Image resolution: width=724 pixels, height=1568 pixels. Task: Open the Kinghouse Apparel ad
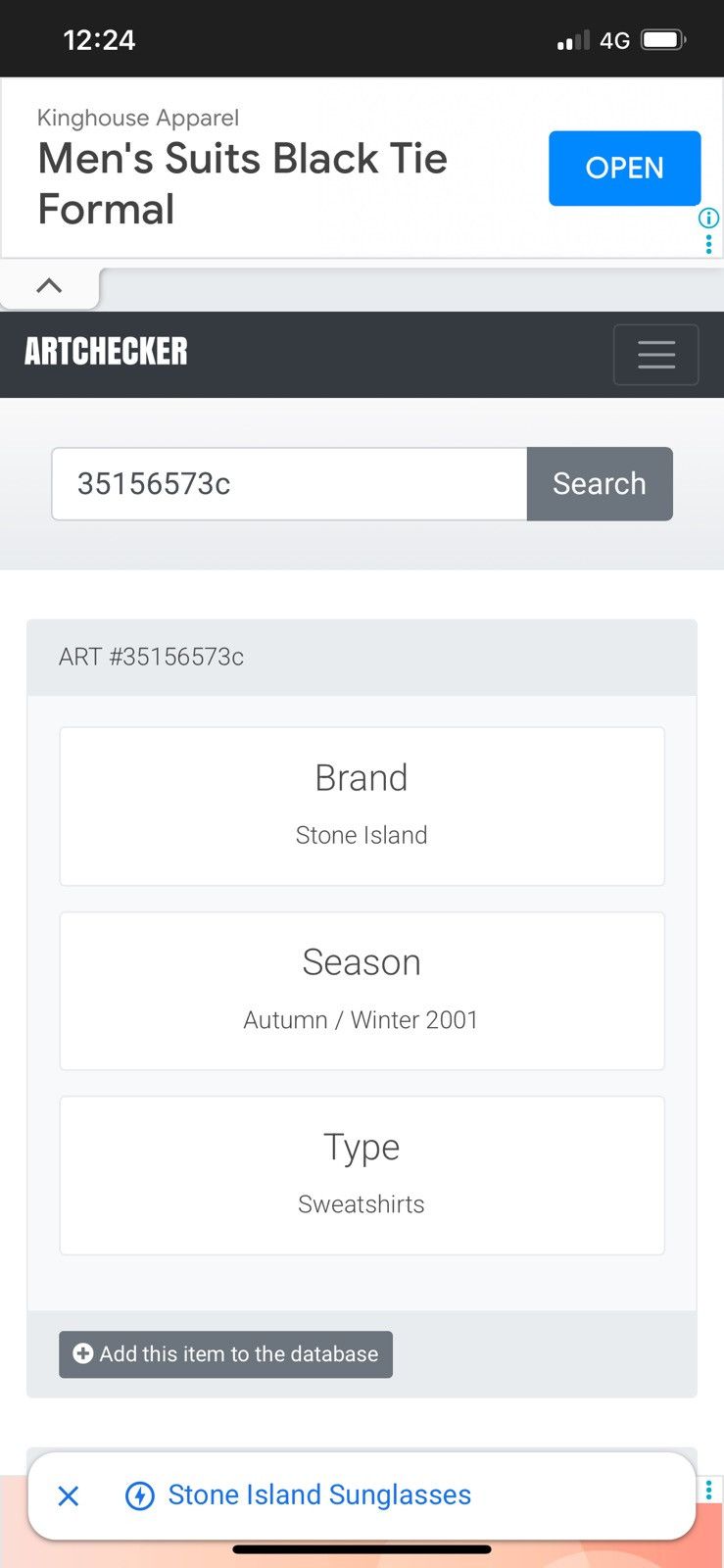tap(624, 169)
